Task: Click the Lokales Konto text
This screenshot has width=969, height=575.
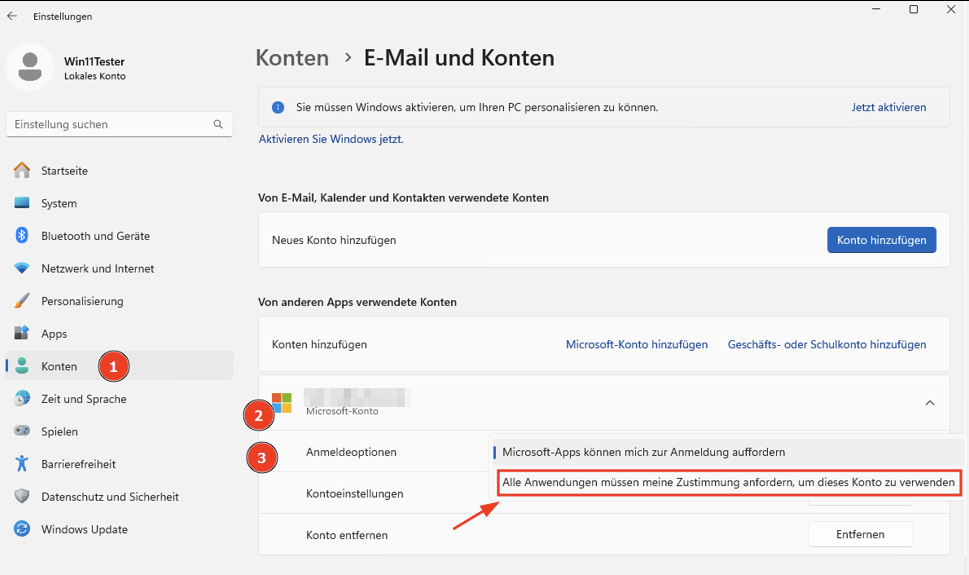Action: 95,76
